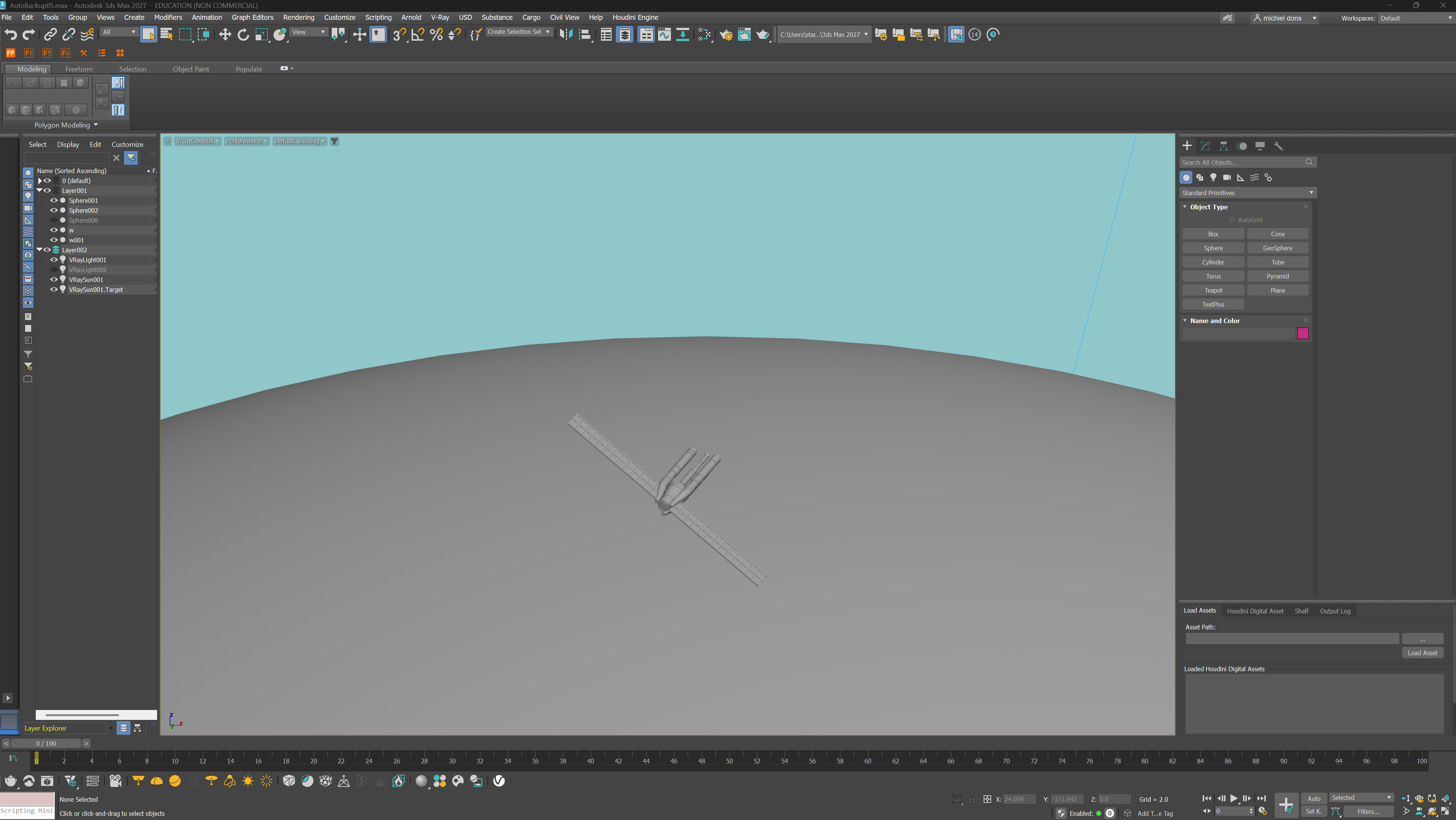The height and width of the screenshot is (820, 1456).
Task: Open the Houdini Engine menu
Action: coord(635,18)
